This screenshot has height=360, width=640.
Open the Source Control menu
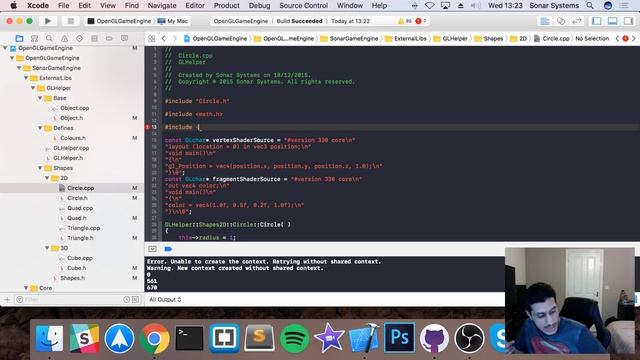[x=303, y=6]
